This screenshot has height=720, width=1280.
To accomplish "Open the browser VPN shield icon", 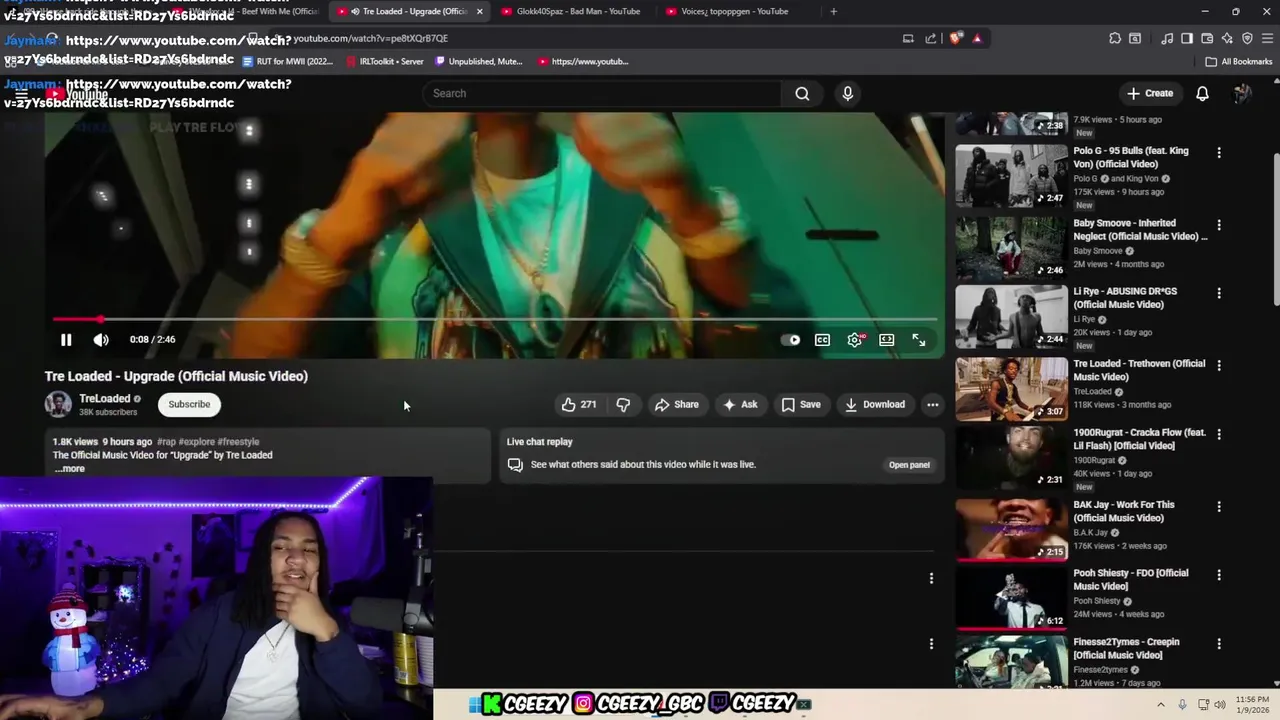I will coord(1247,38).
